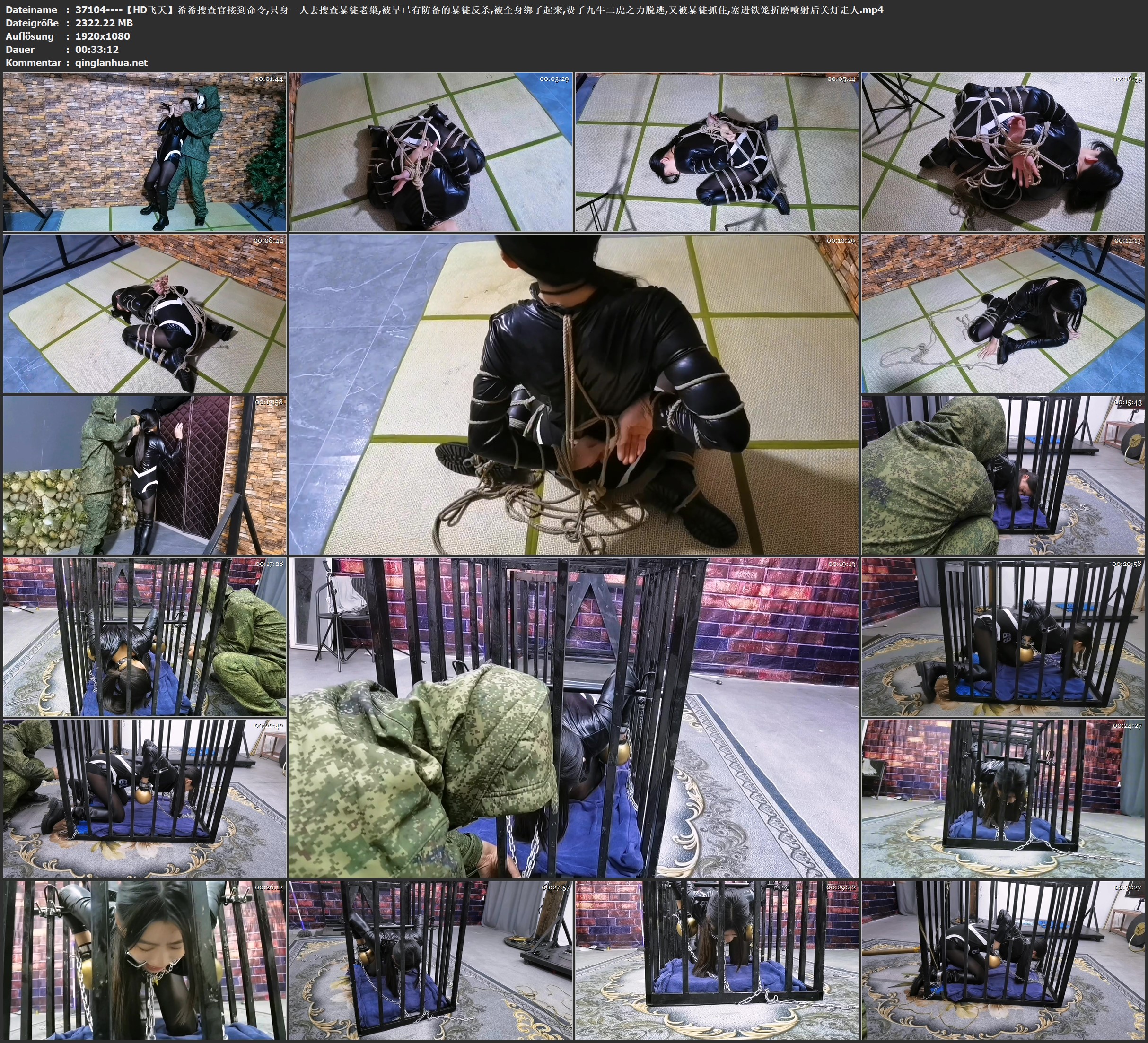Click the frame timestamped 00:06:59
This screenshot has width=1148, height=1043.
(1003, 151)
